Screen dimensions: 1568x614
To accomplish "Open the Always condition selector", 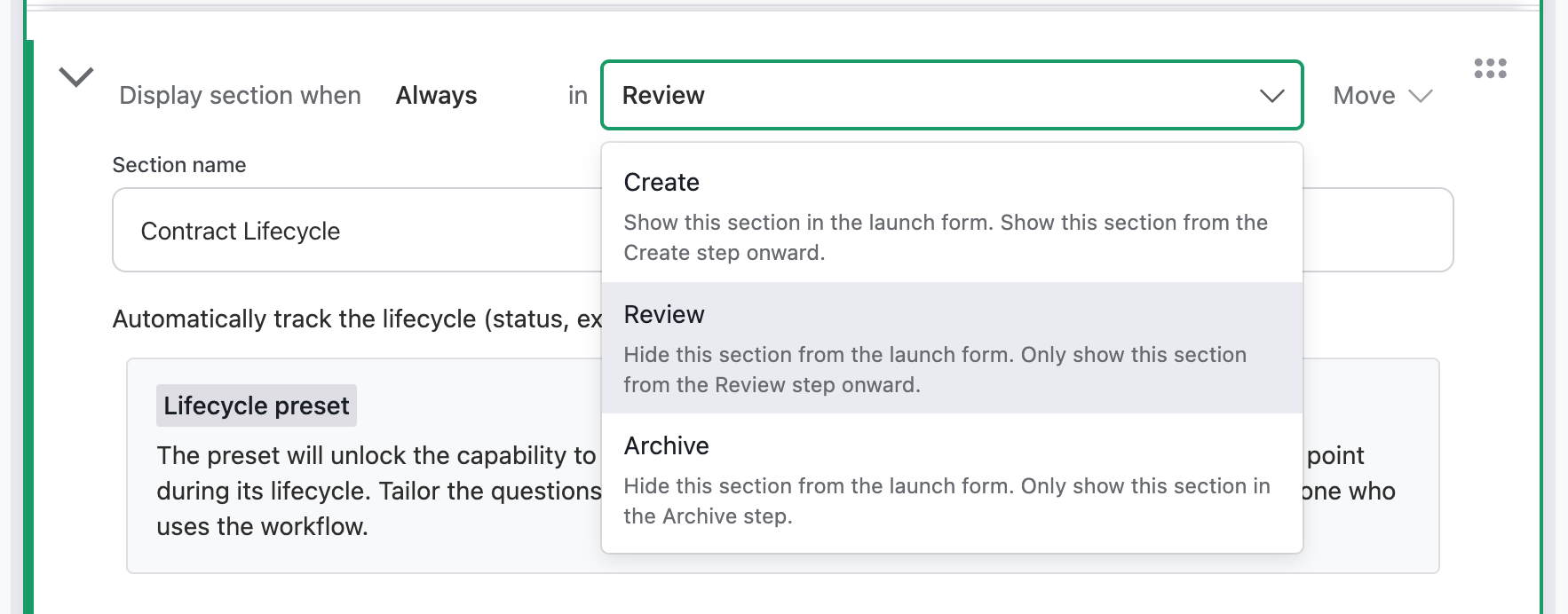I will click(436, 95).
